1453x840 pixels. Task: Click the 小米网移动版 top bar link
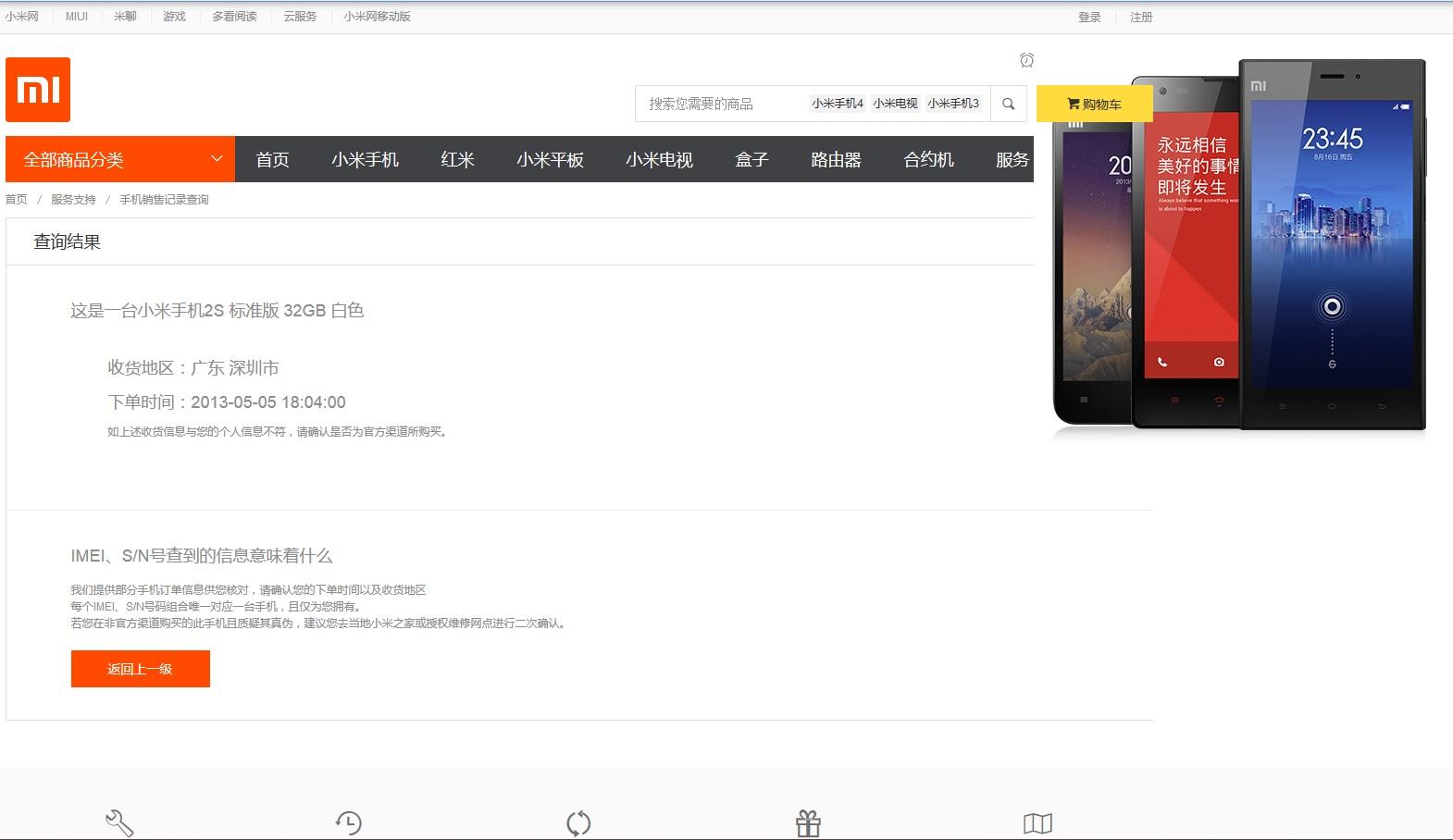click(x=377, y=17)
